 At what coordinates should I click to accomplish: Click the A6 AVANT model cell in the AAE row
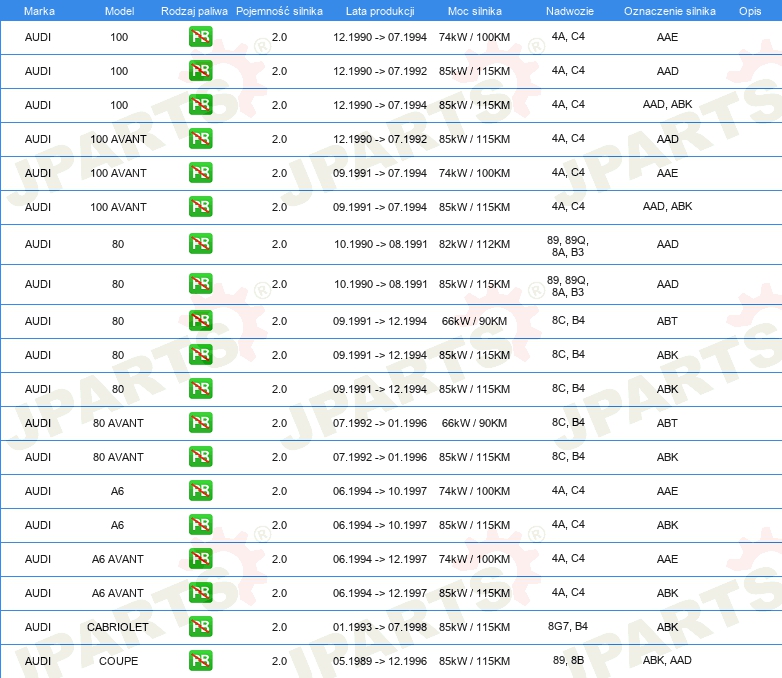pyautogui.click(x=118, y=559)
